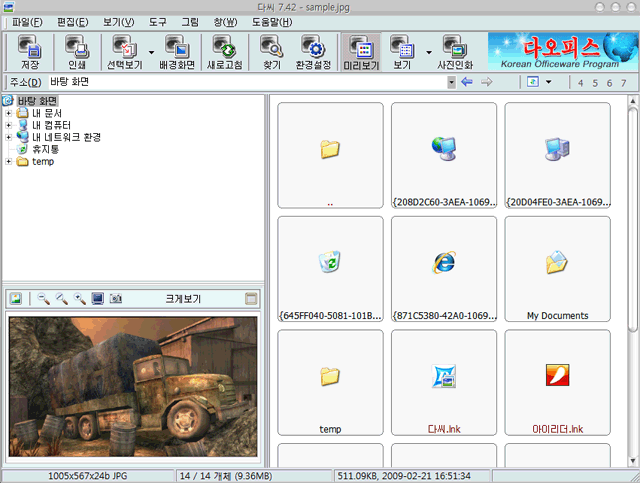Click the 다오피스 Korean Officeware banner
Image resolution: width=640 pixels, height=483 pixels.
pyautogui.click(x=563, y=51)
